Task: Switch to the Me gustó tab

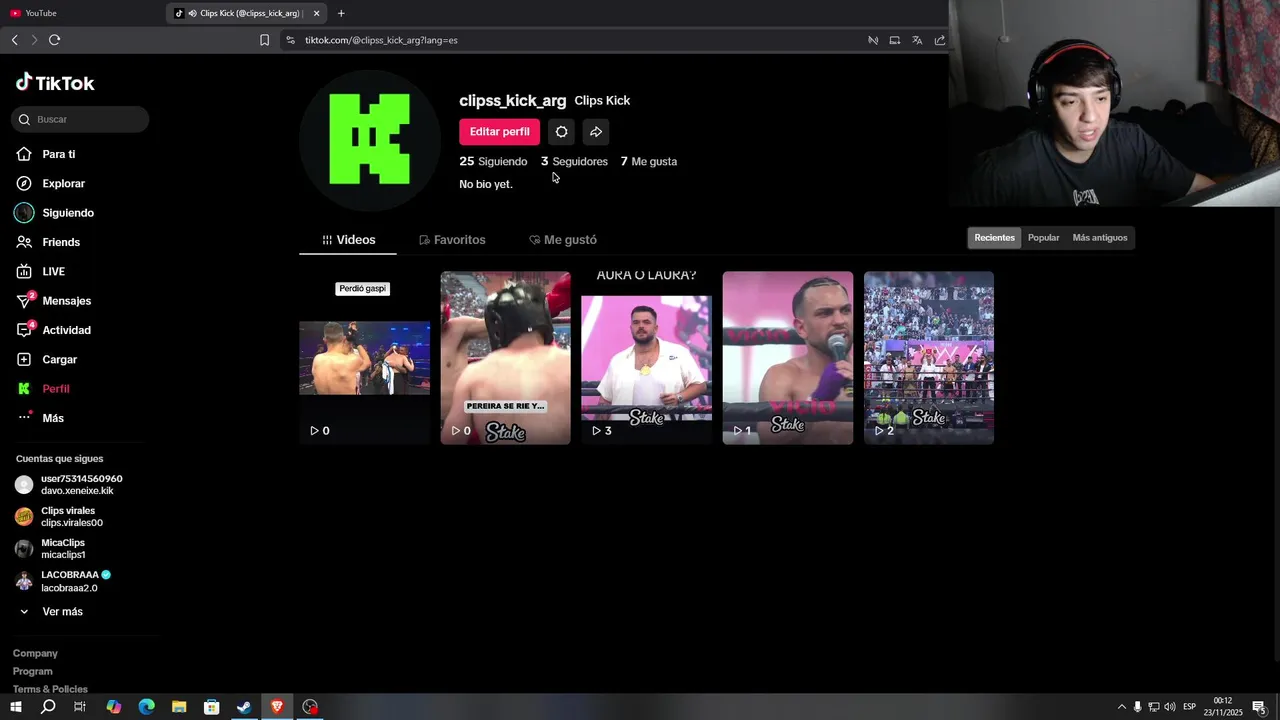Action: click(563, 240)
